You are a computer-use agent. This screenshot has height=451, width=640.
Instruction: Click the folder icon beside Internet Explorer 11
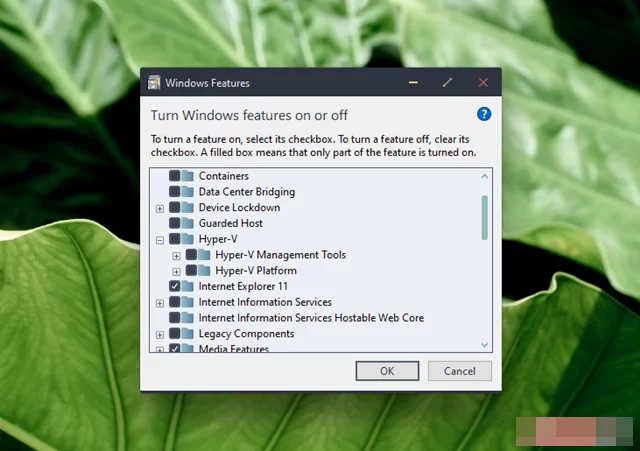click(x=189, y=286)
